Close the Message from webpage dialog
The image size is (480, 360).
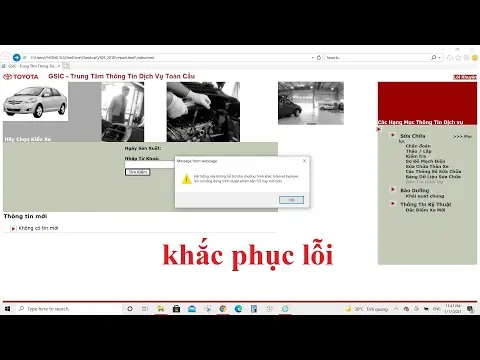click(304, 161)
